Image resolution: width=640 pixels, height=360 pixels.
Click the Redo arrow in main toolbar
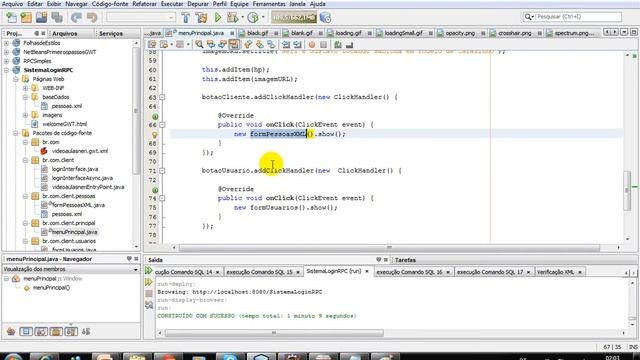(x=92, y=17)
